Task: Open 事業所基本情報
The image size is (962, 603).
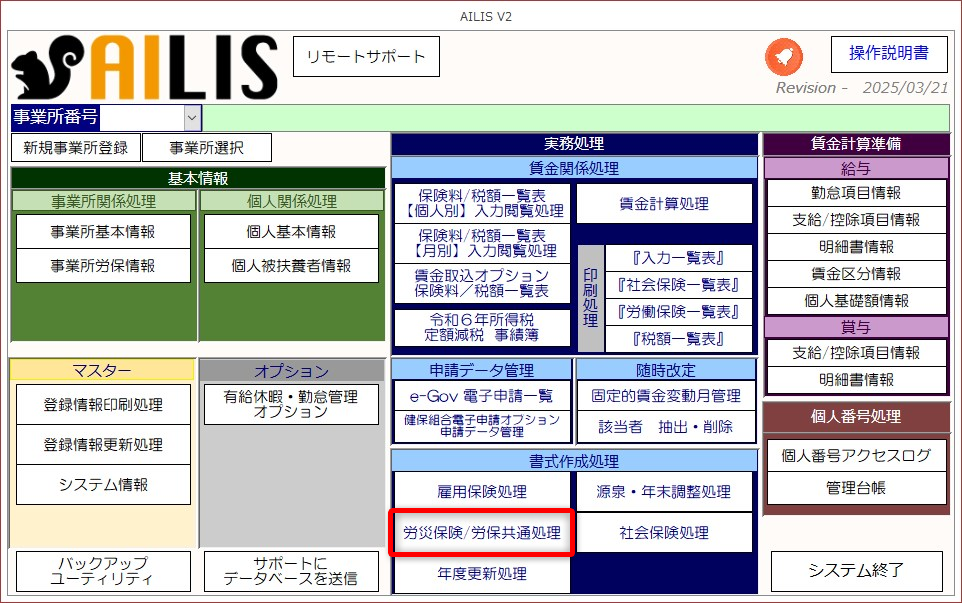Action: [103, 232]
